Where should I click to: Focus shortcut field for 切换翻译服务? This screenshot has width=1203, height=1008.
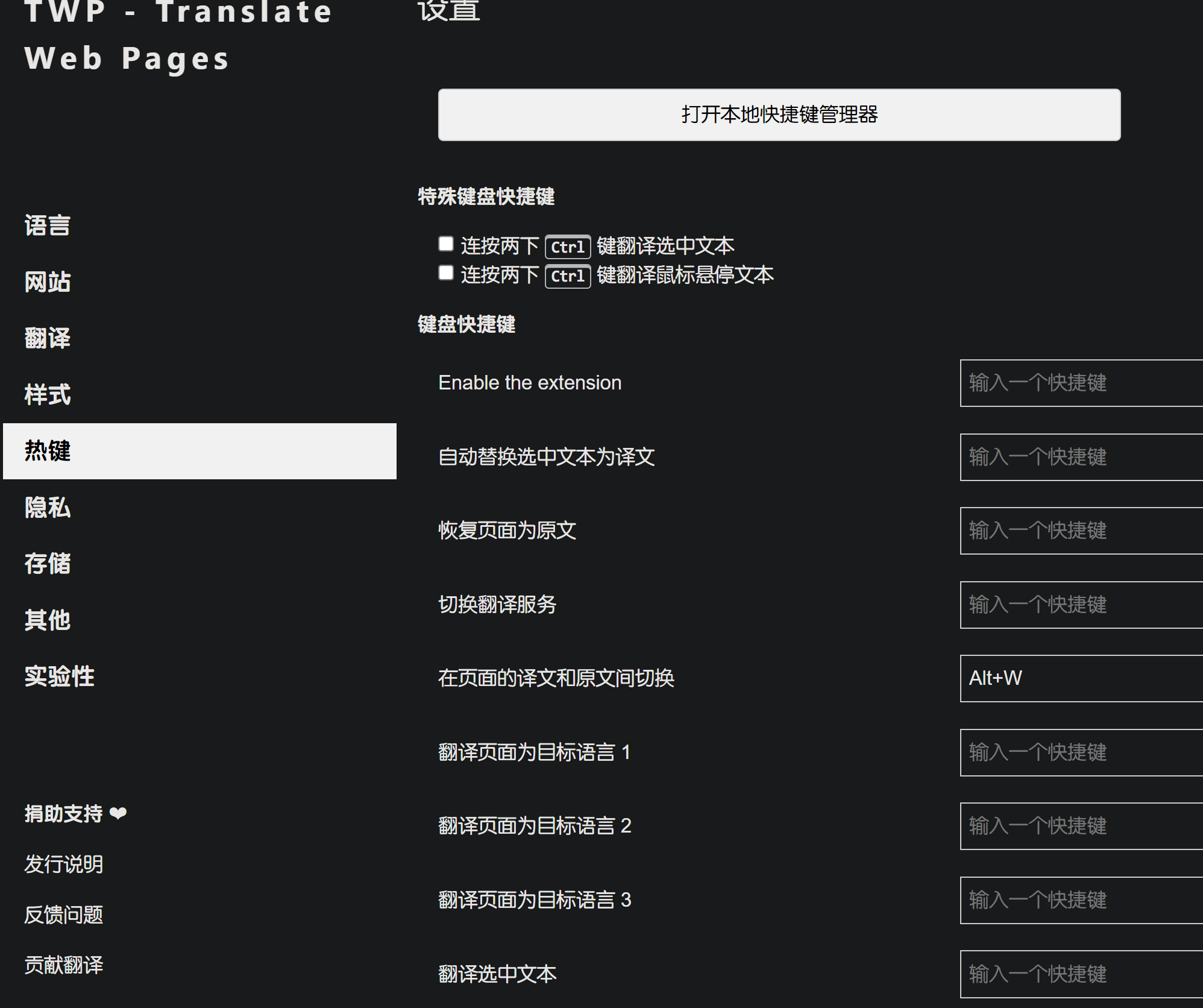pos(1081,605)
